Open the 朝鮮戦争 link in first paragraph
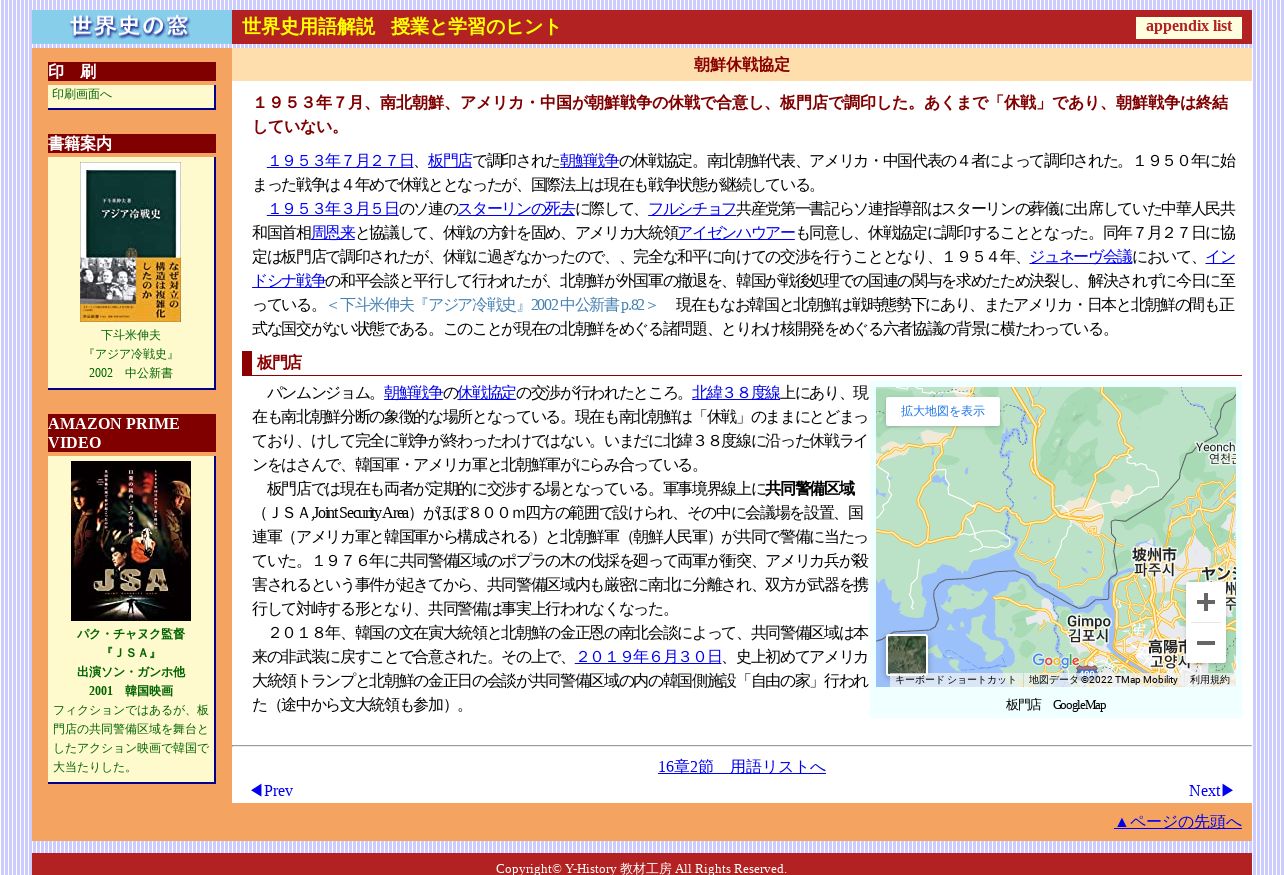 pos(589,161)
